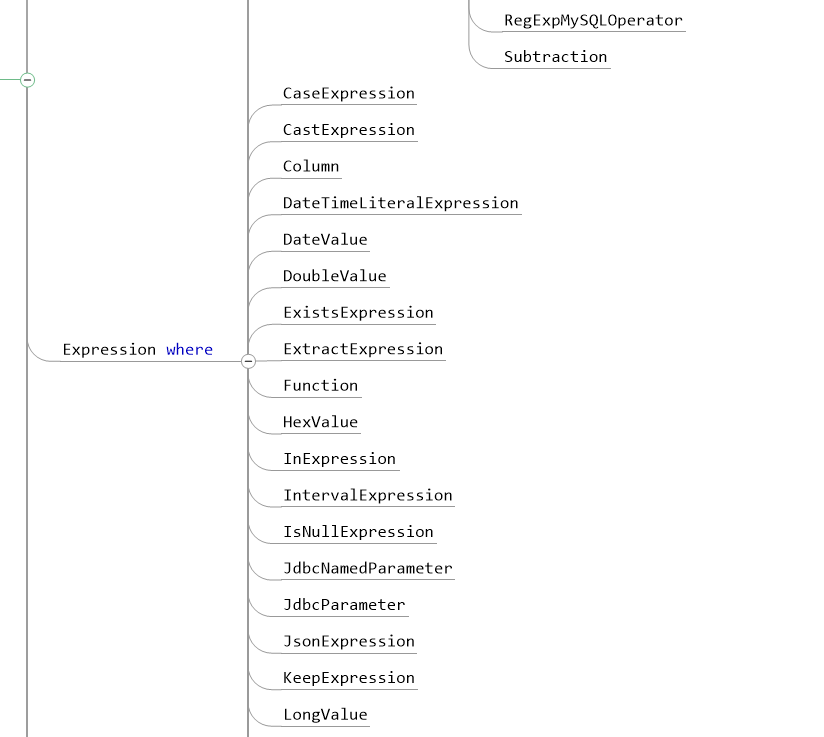This screenshot has height=737, width=824.
Task: Click the Subtraction node
Action: 555,57
